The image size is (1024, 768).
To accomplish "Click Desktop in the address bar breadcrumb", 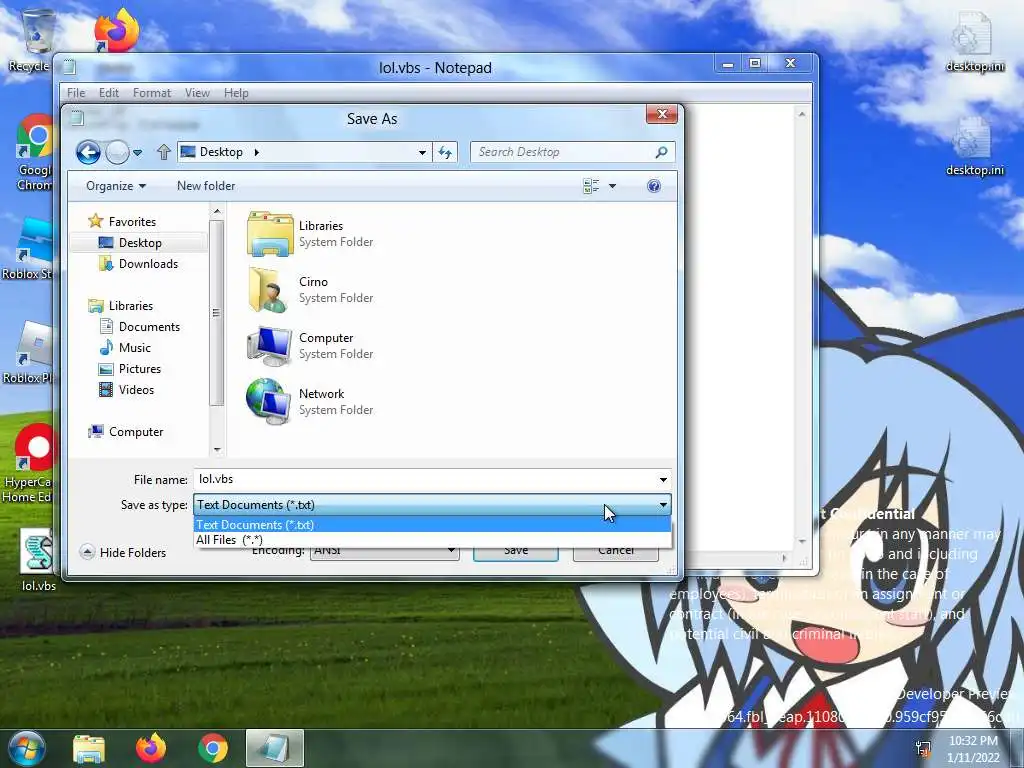I will (x=221, y=152).
